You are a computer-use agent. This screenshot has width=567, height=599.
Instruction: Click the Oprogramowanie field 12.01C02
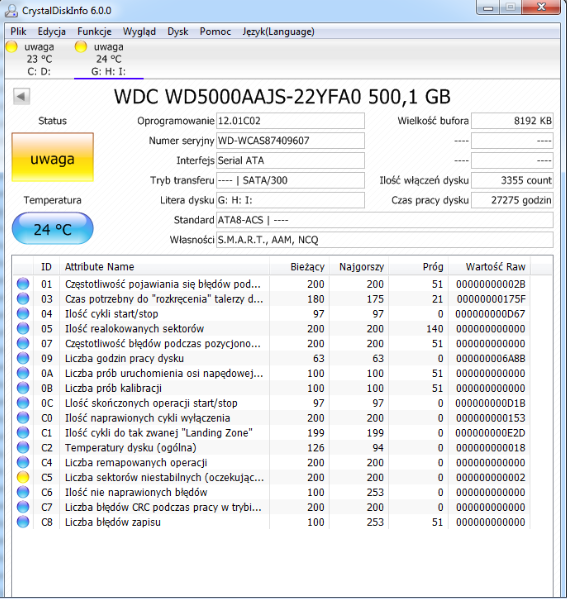coord(290,121)
